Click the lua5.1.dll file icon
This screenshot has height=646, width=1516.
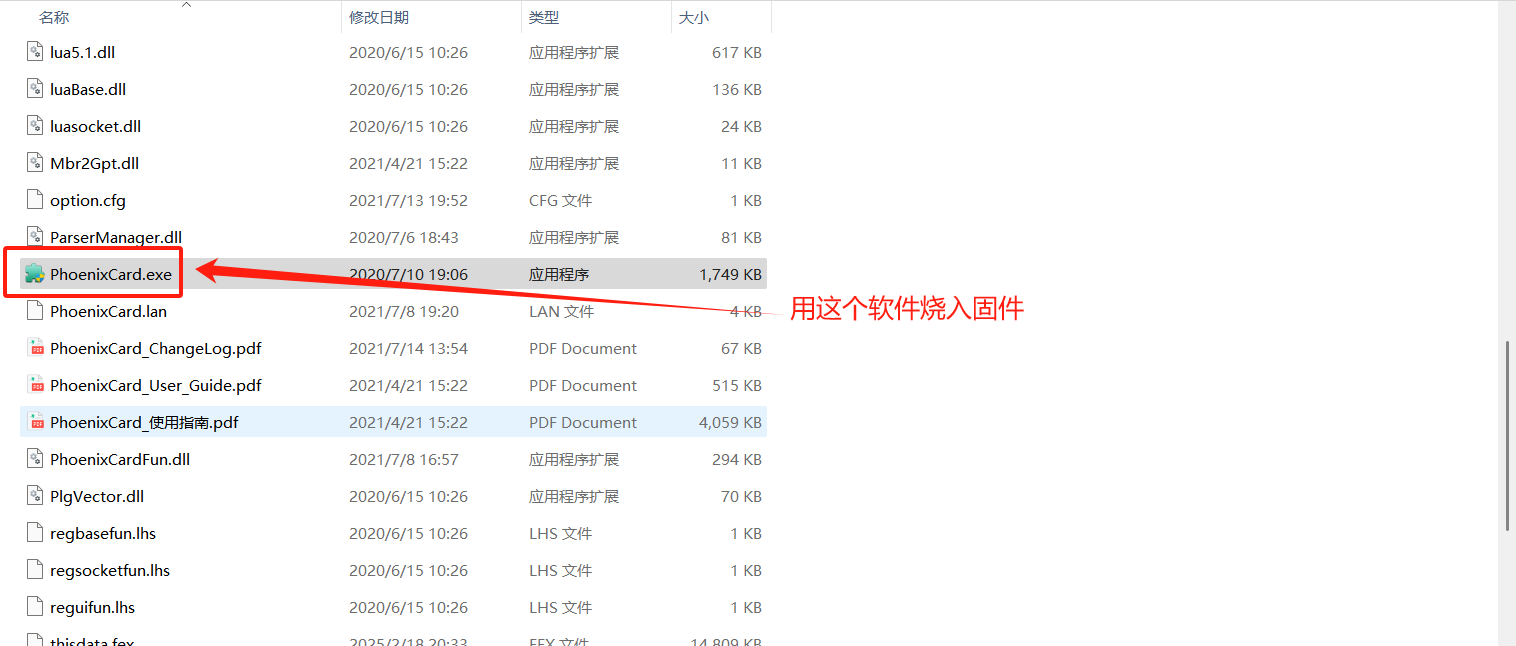35,52
